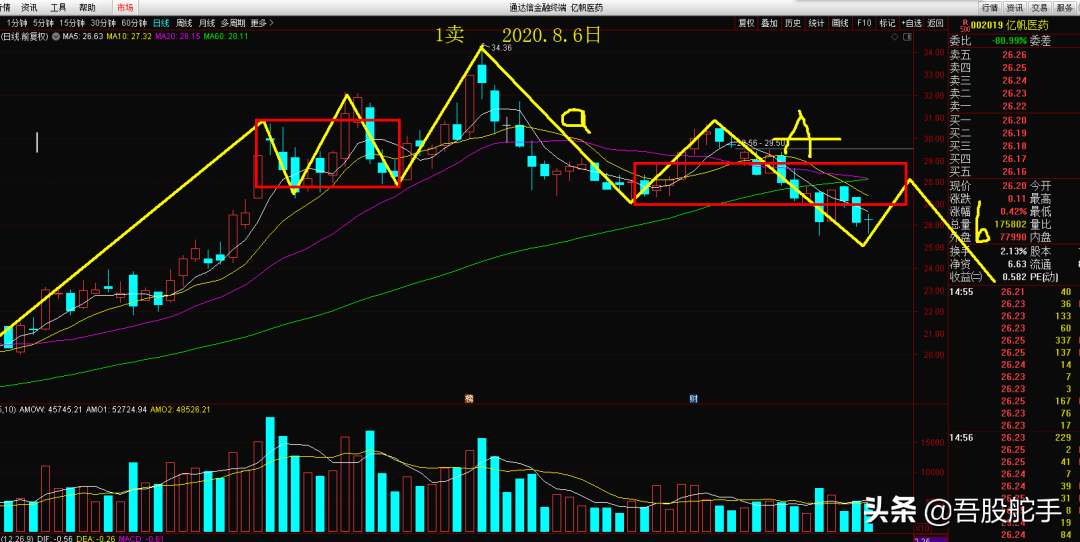The width and height of the screenshot is (1080, 542).
Task: Click the MA60: 28.11 indicator label
Action: click(225, 36)
